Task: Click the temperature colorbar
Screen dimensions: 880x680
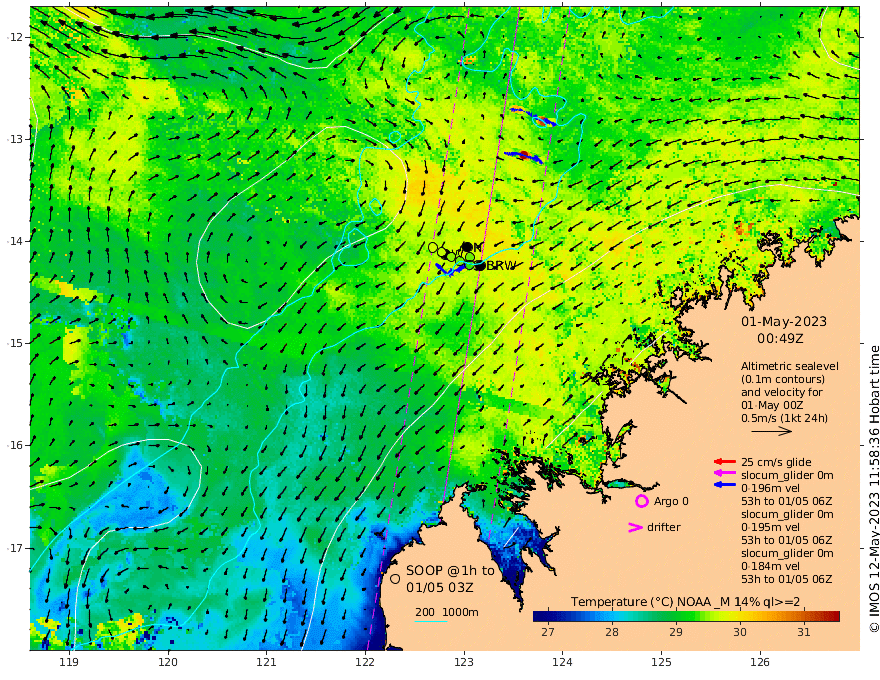Action: (x=686, y=617)
